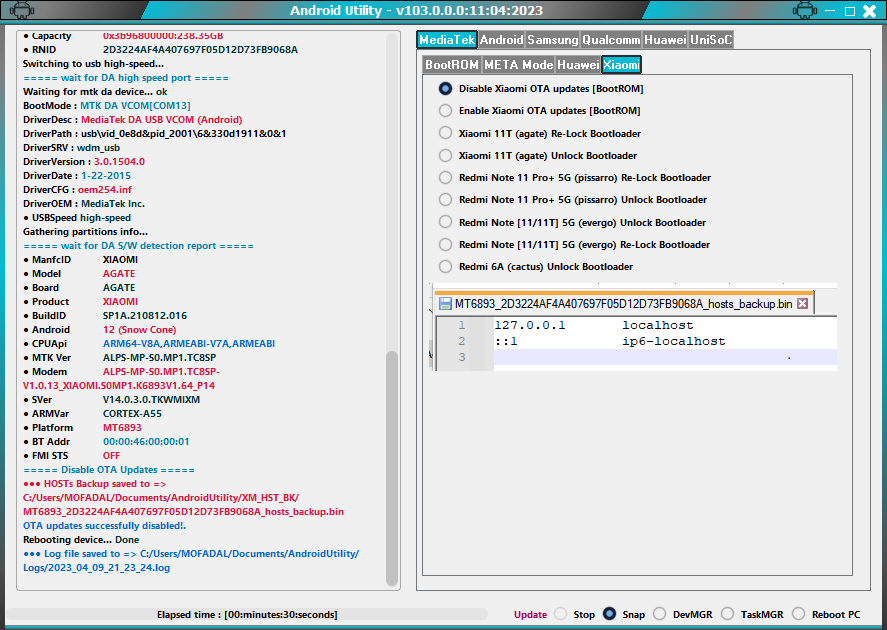Click the Android robot logo left of the title

[x=22, y=10]
